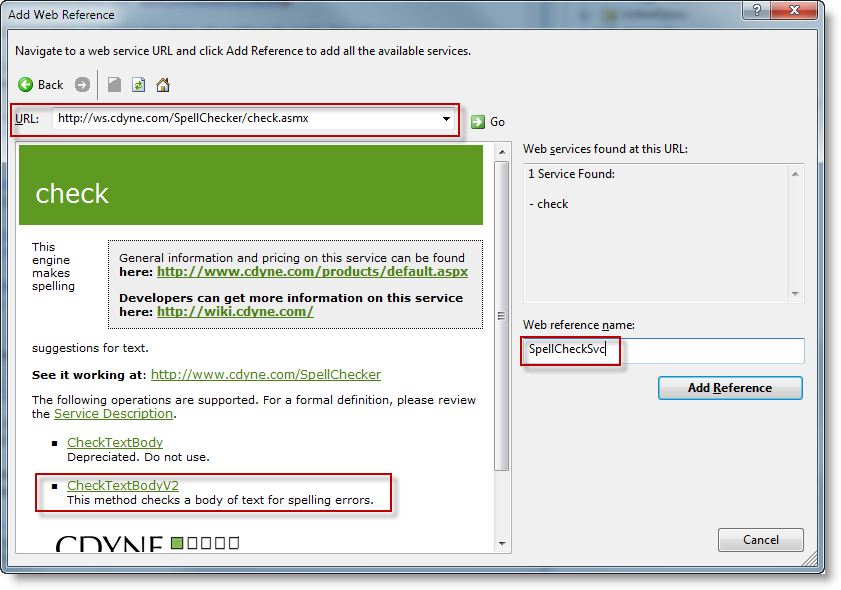The width and height of the screenshot is (841, 590).
Task: Click the grayed Forward arrow icon
Action: click(x=82, y=85)
